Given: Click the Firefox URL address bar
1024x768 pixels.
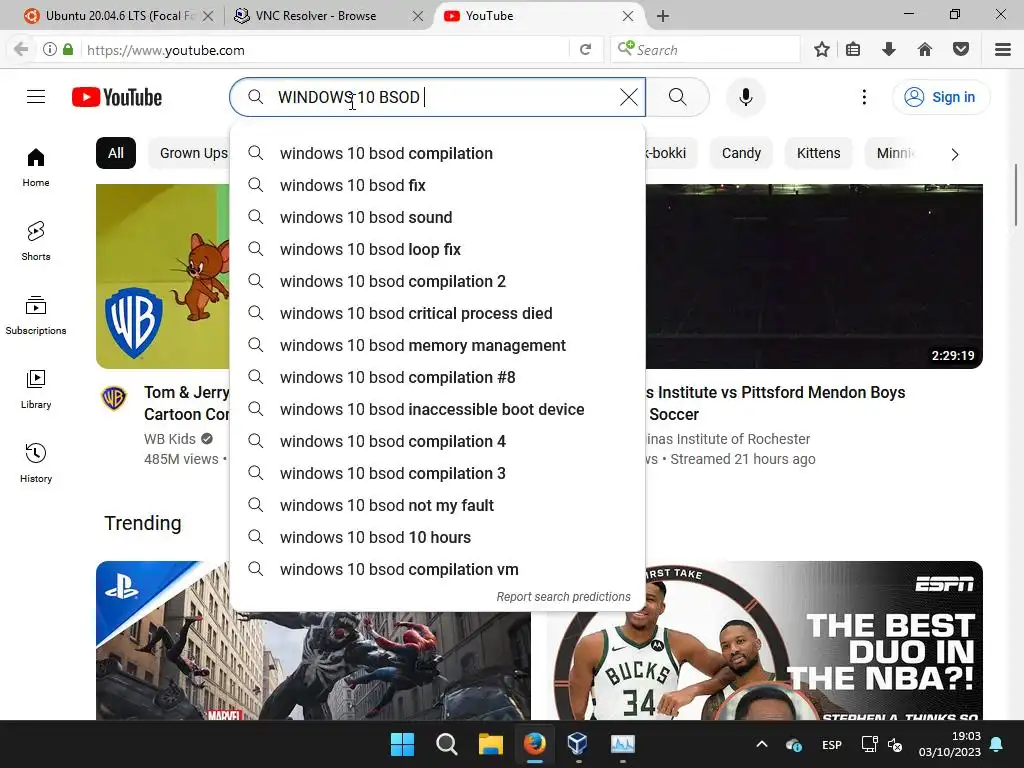Looking at the screenshot, I should 323,50.
